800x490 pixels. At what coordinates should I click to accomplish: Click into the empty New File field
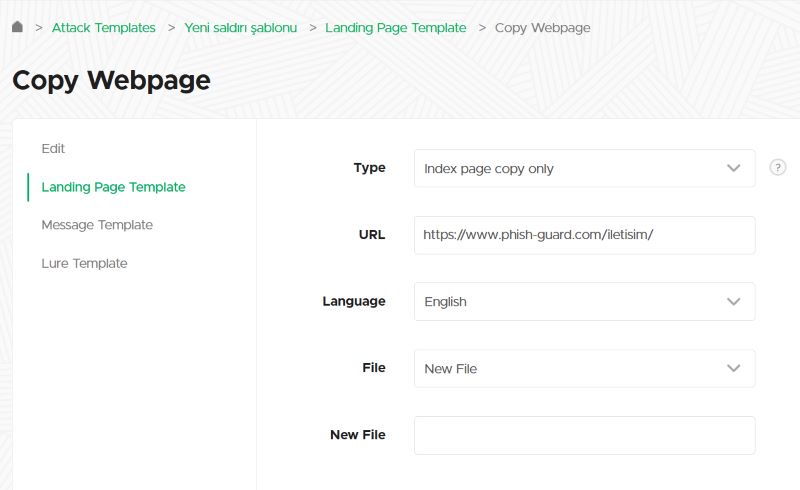click(584, 435)
